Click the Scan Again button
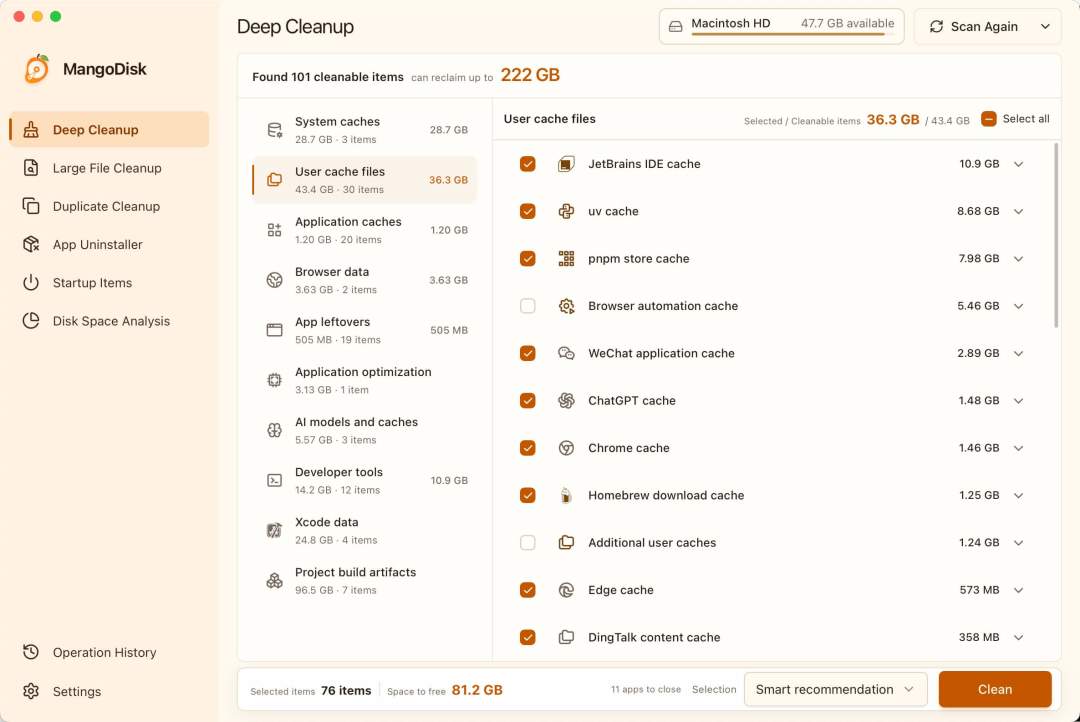 tap(973, 26)
